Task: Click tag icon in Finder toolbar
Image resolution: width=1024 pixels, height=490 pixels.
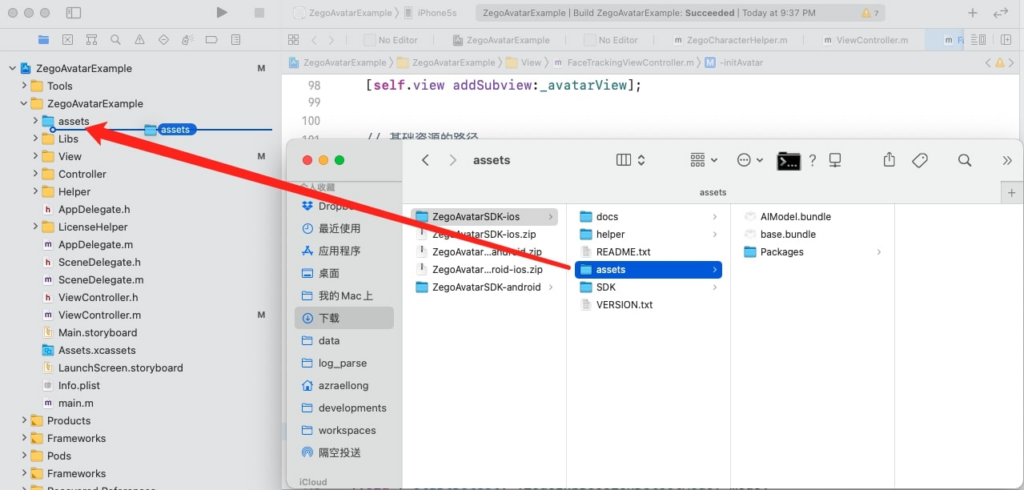Action: [920, 160]
